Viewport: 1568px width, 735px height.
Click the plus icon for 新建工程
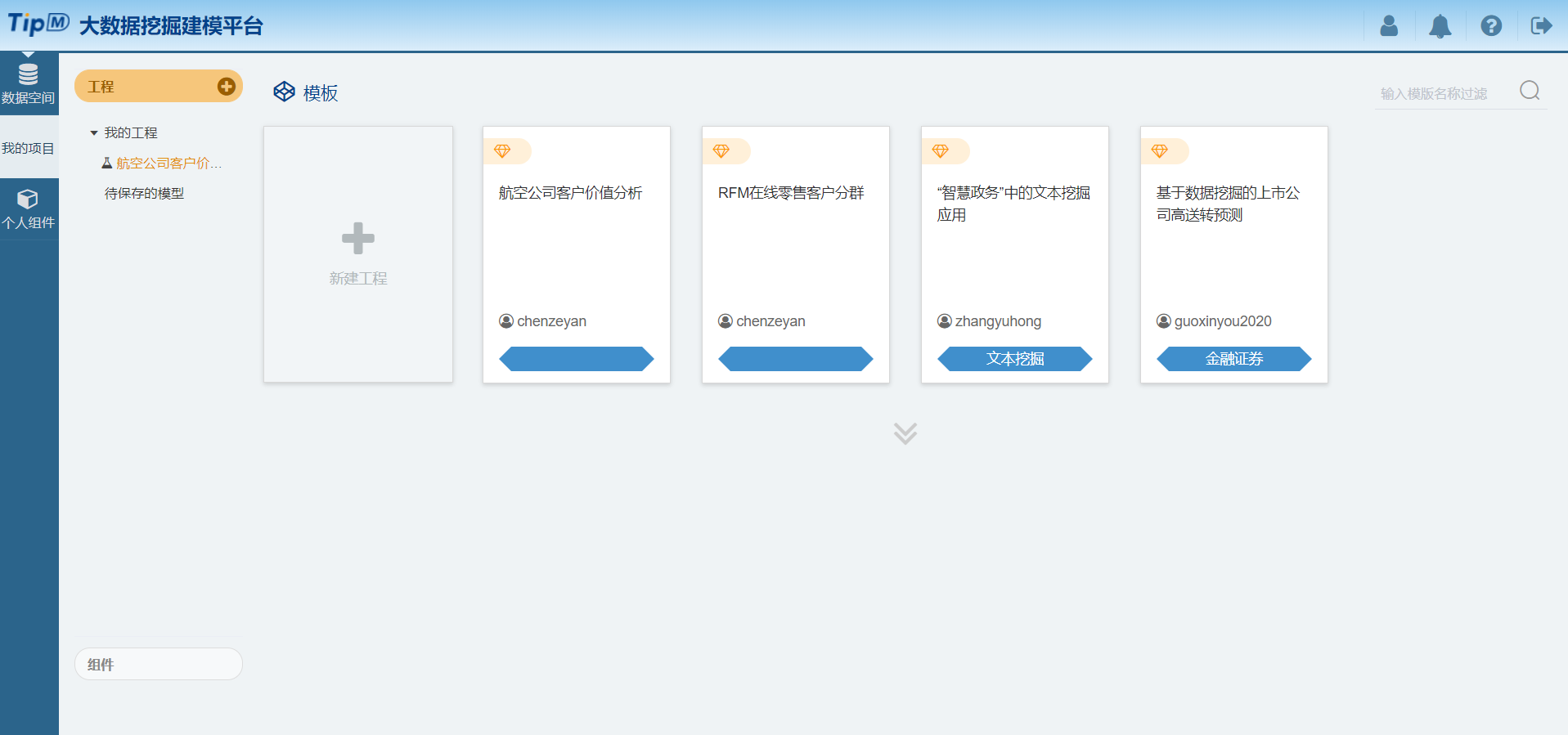click(x=358, y=238)
